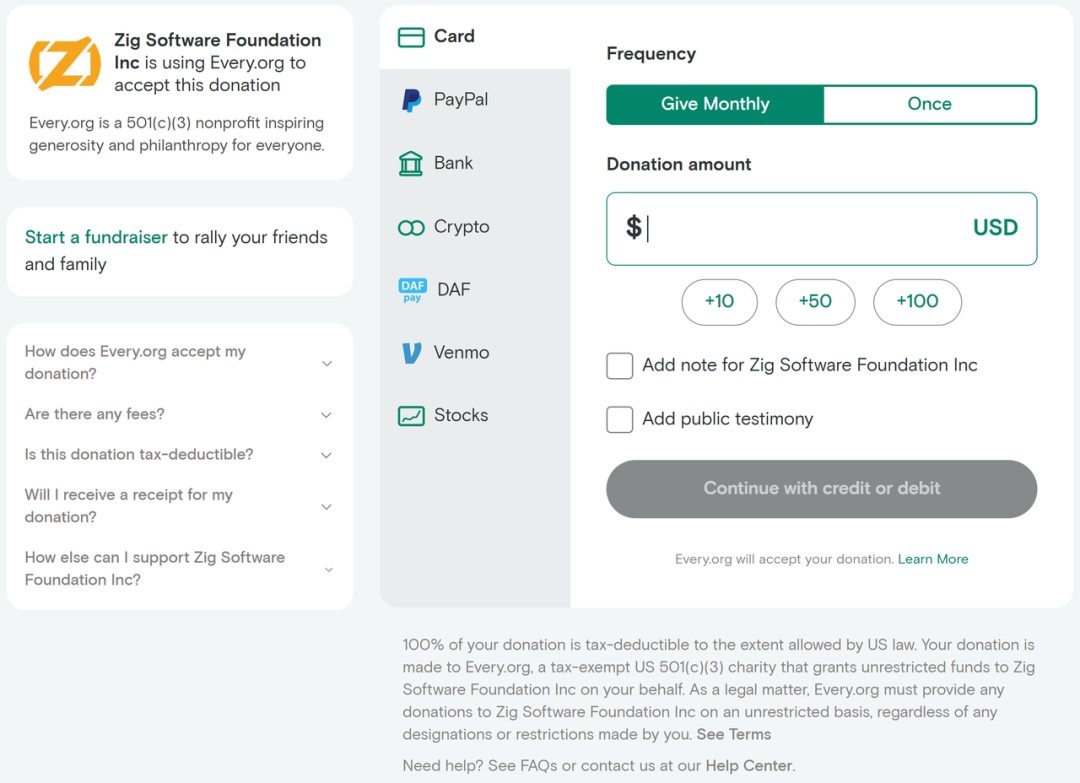This screenshot has height=783, width=1080.
Task: Enable Add note for Zig Software Foundation
Action: [620, 366]
